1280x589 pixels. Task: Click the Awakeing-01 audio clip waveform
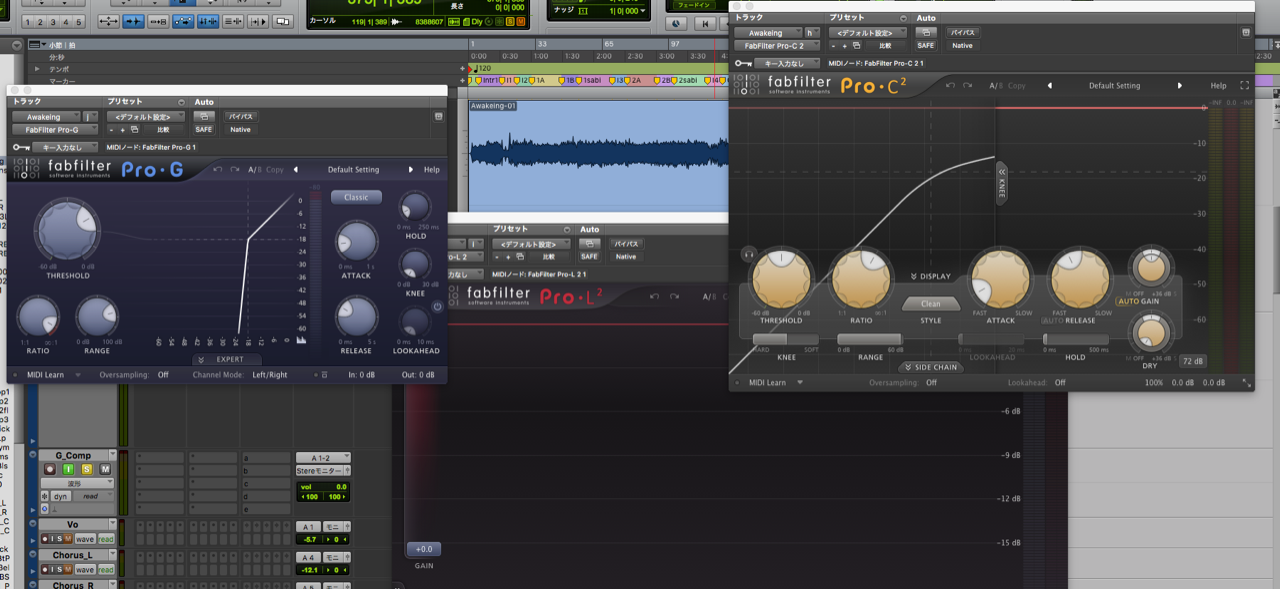tap(598, 154)
